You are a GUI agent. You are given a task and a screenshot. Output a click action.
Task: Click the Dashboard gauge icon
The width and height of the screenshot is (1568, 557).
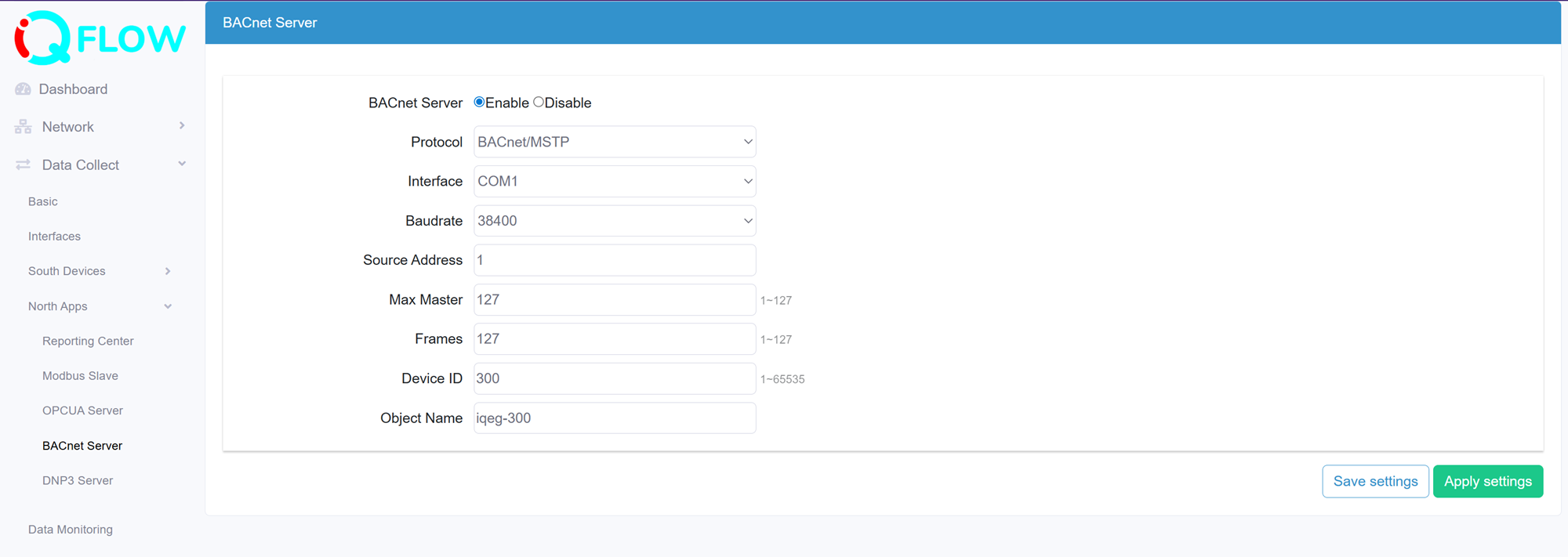click(23, 89)
